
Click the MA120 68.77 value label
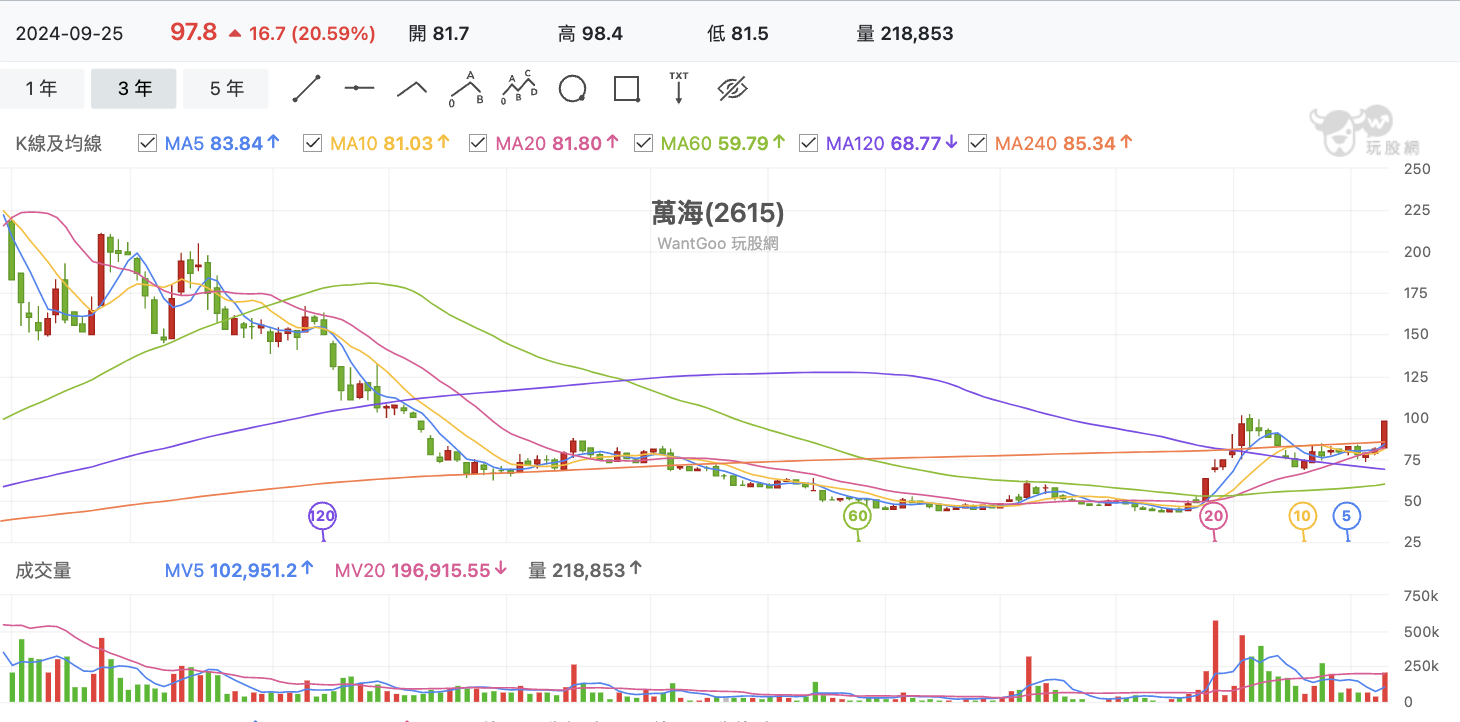point(892,143)
